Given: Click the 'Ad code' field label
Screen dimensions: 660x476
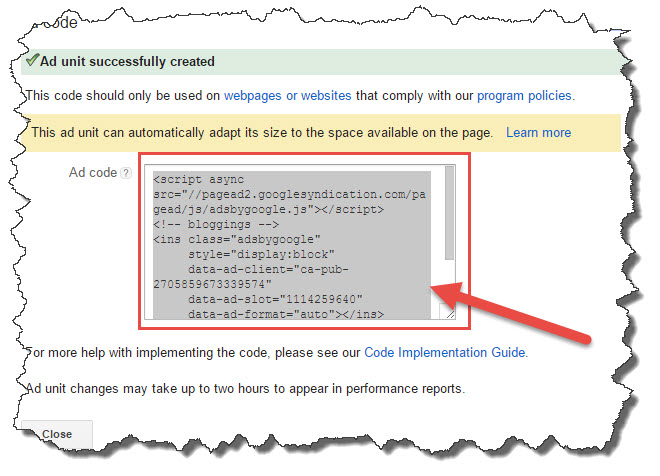Looking at the screenshot, I should click(93, 173).
